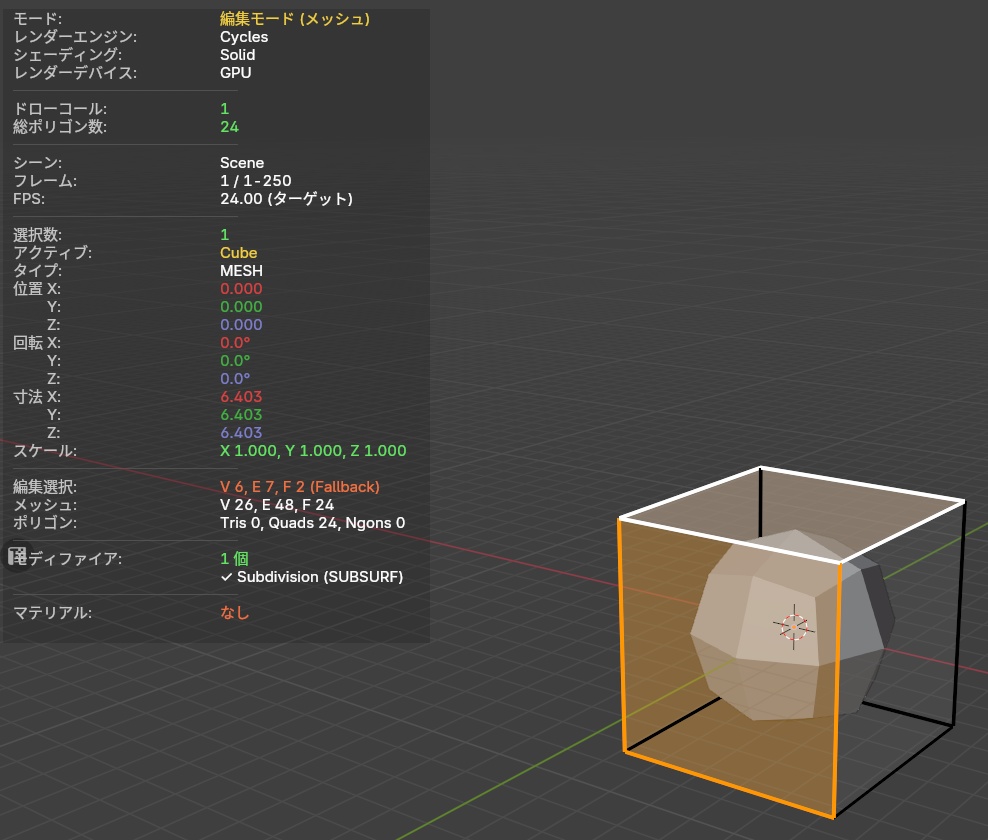
Task: Click the アクティブ: label
Action: [x=52, y=253]
